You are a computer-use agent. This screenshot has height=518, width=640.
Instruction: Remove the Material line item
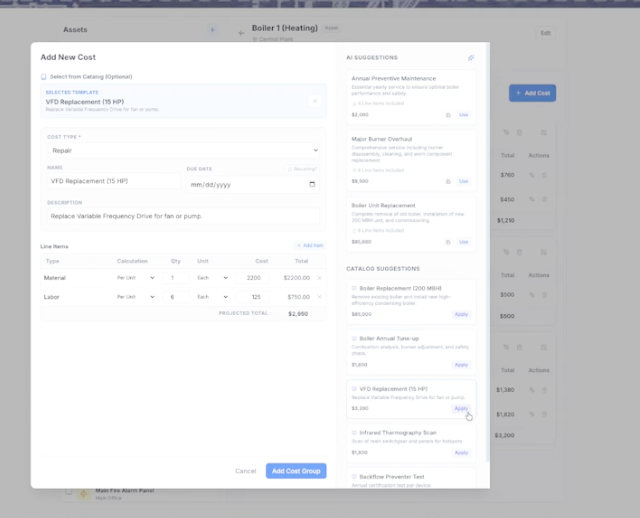tap(319, 277)
